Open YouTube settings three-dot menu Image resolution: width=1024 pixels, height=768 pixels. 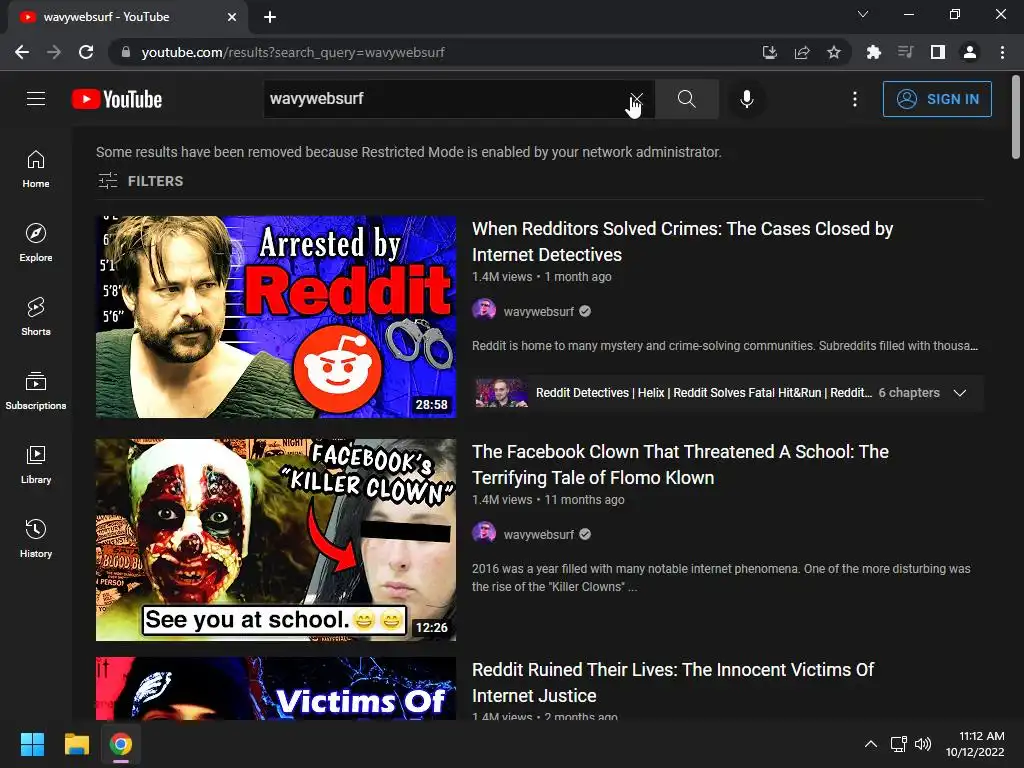click(x=854, y=99)
